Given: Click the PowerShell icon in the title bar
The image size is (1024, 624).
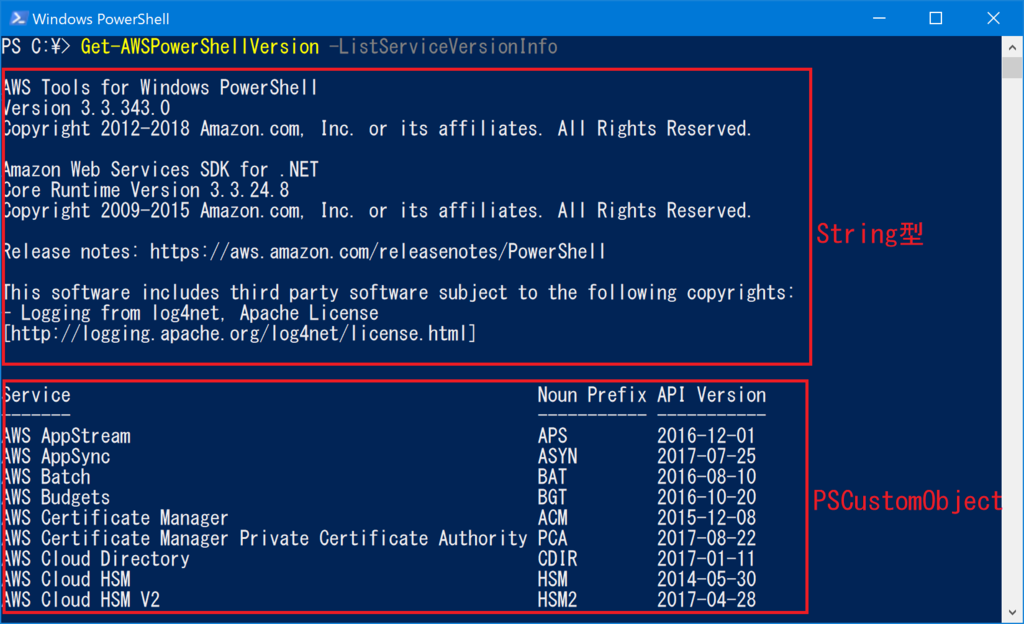Looking at the screenshot, I should [x=18, y=18].
